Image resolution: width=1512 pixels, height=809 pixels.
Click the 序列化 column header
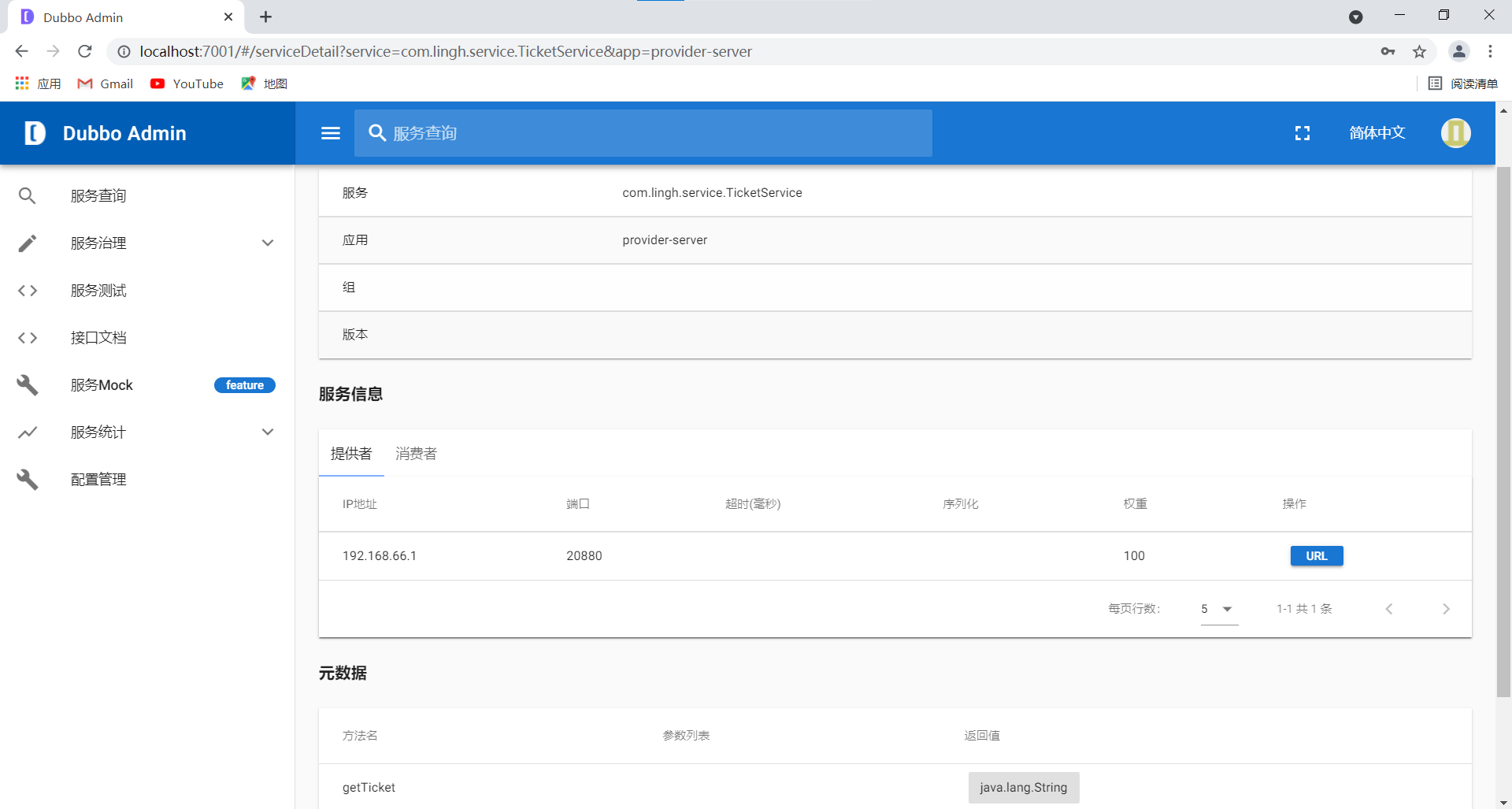point(961,504)
